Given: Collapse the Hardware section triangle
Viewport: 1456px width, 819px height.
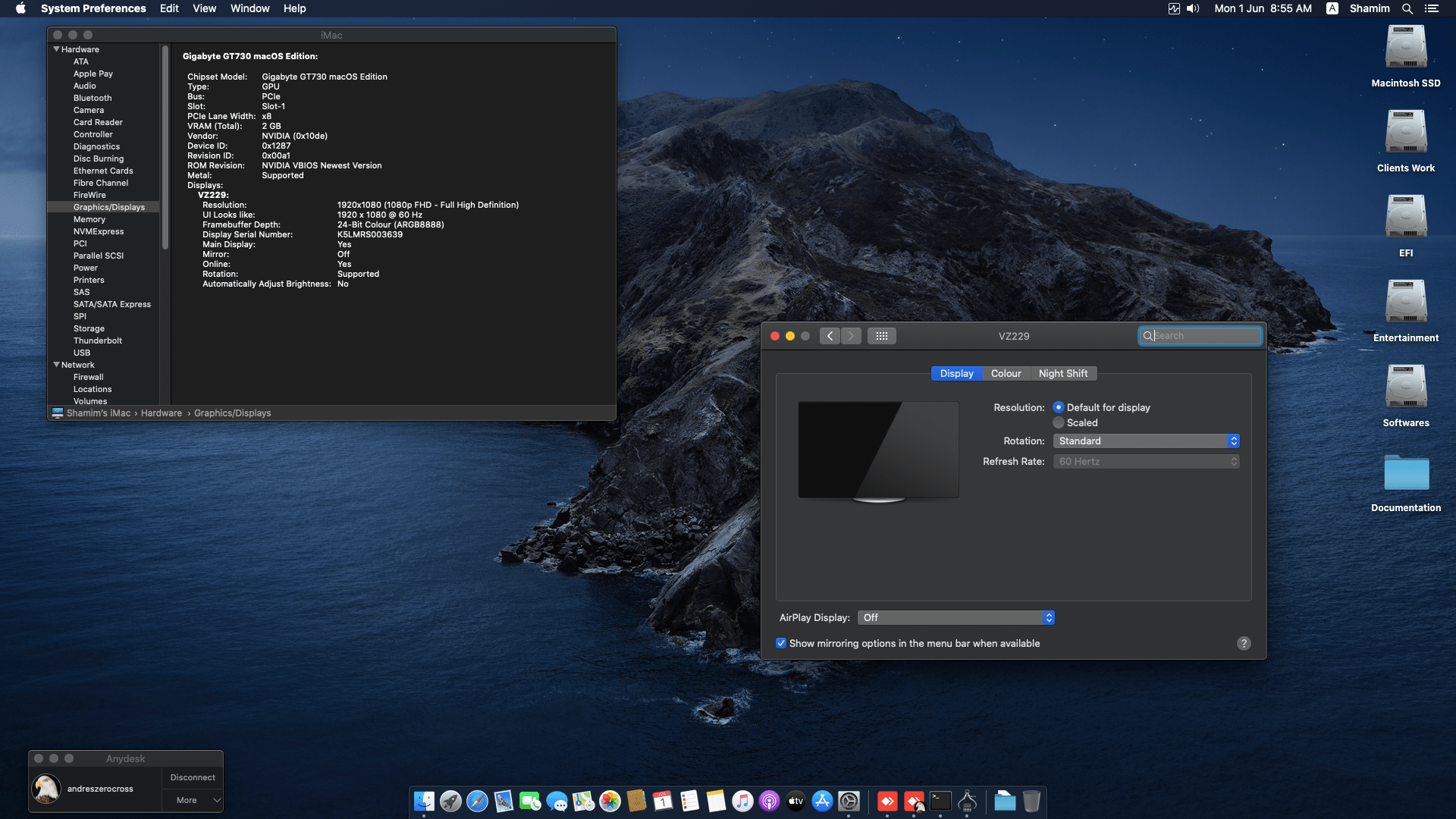Looking at the screenshot, I should click(x=56, y=49).
